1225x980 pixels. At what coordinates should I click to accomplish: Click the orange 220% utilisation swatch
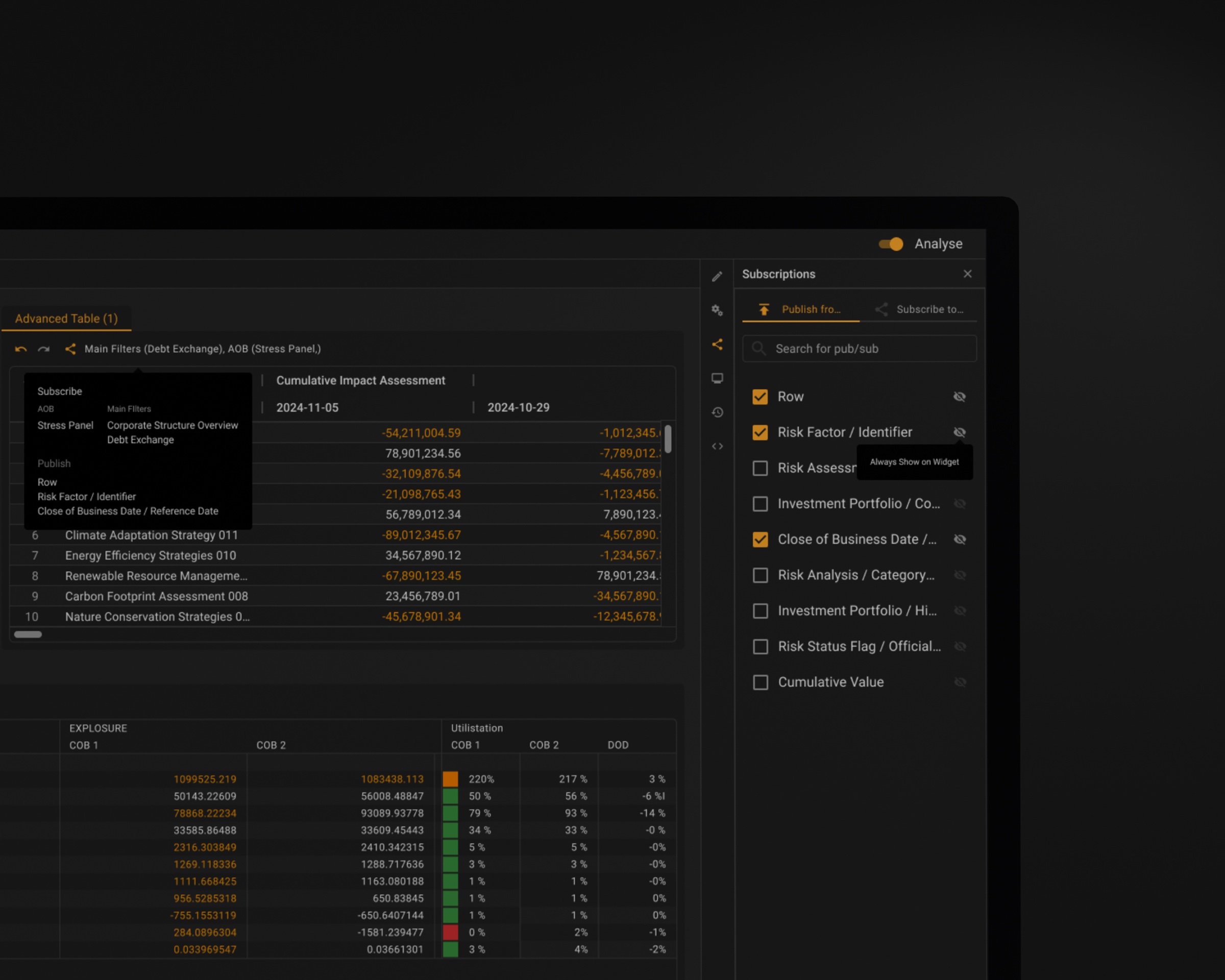(x=451, y=779)
